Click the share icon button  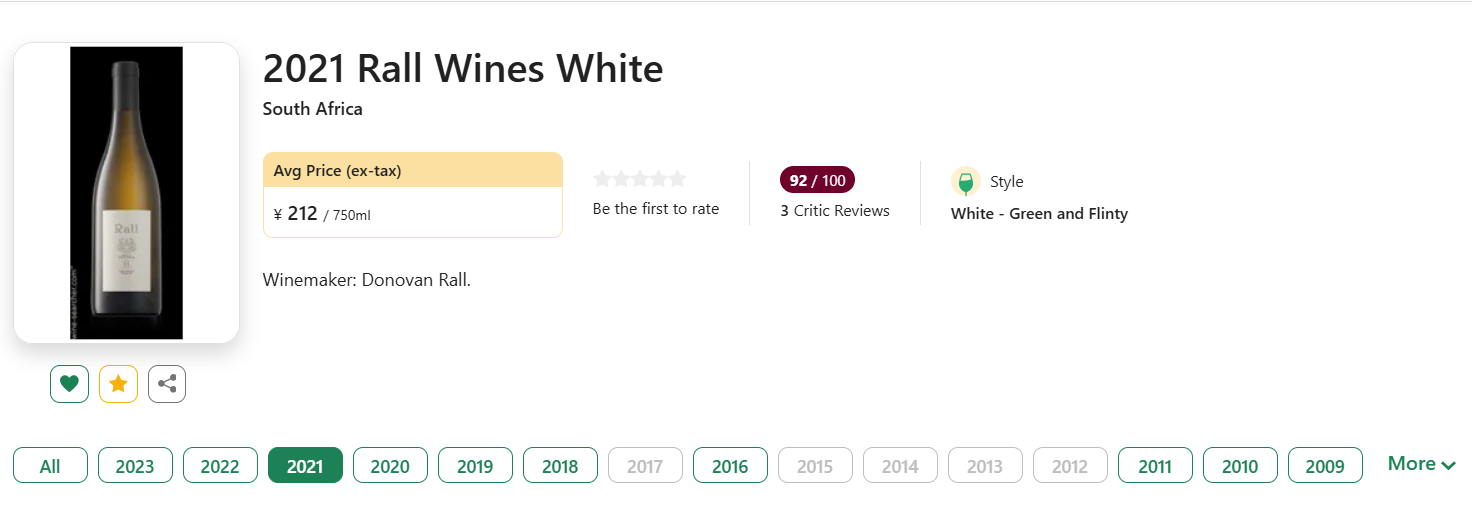(x=167, y=384)
